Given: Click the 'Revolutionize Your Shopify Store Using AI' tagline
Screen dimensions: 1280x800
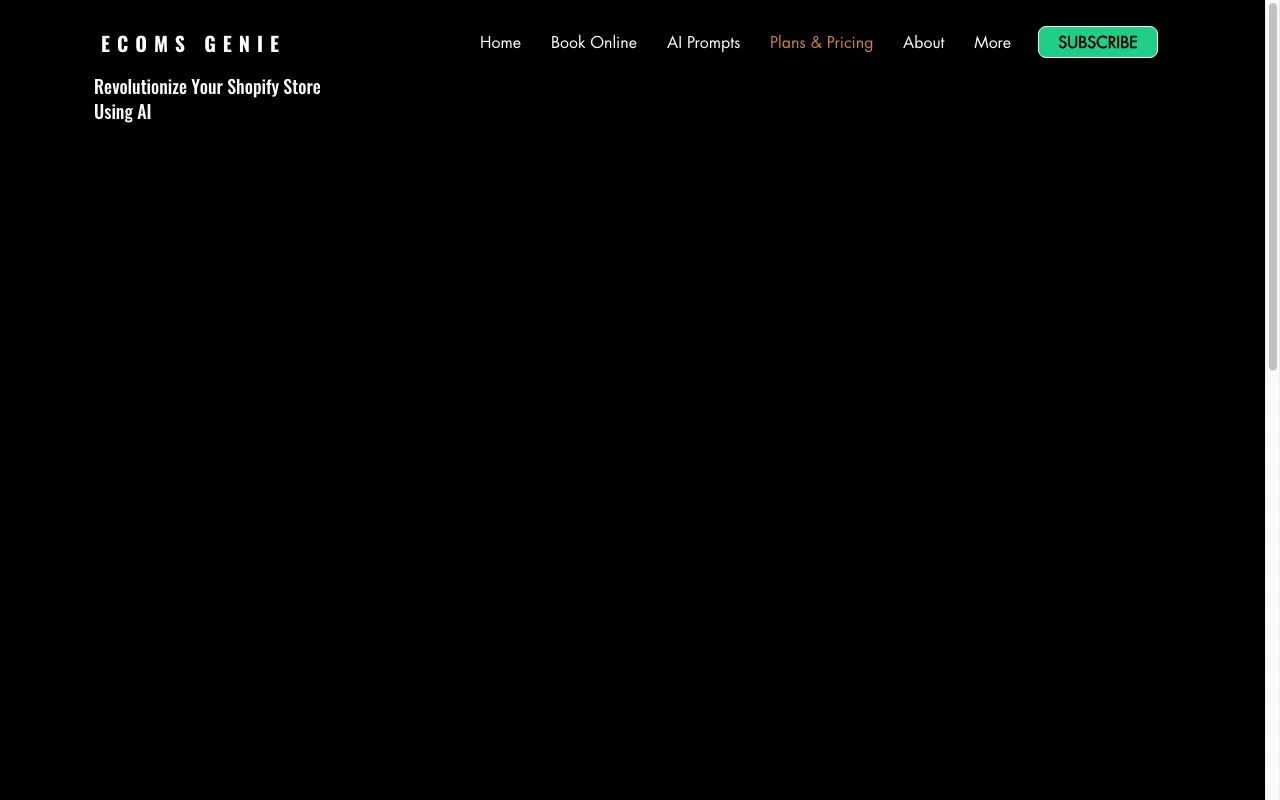Looking at the screenshot, I should pyautogui.click(x=207, y=99).
